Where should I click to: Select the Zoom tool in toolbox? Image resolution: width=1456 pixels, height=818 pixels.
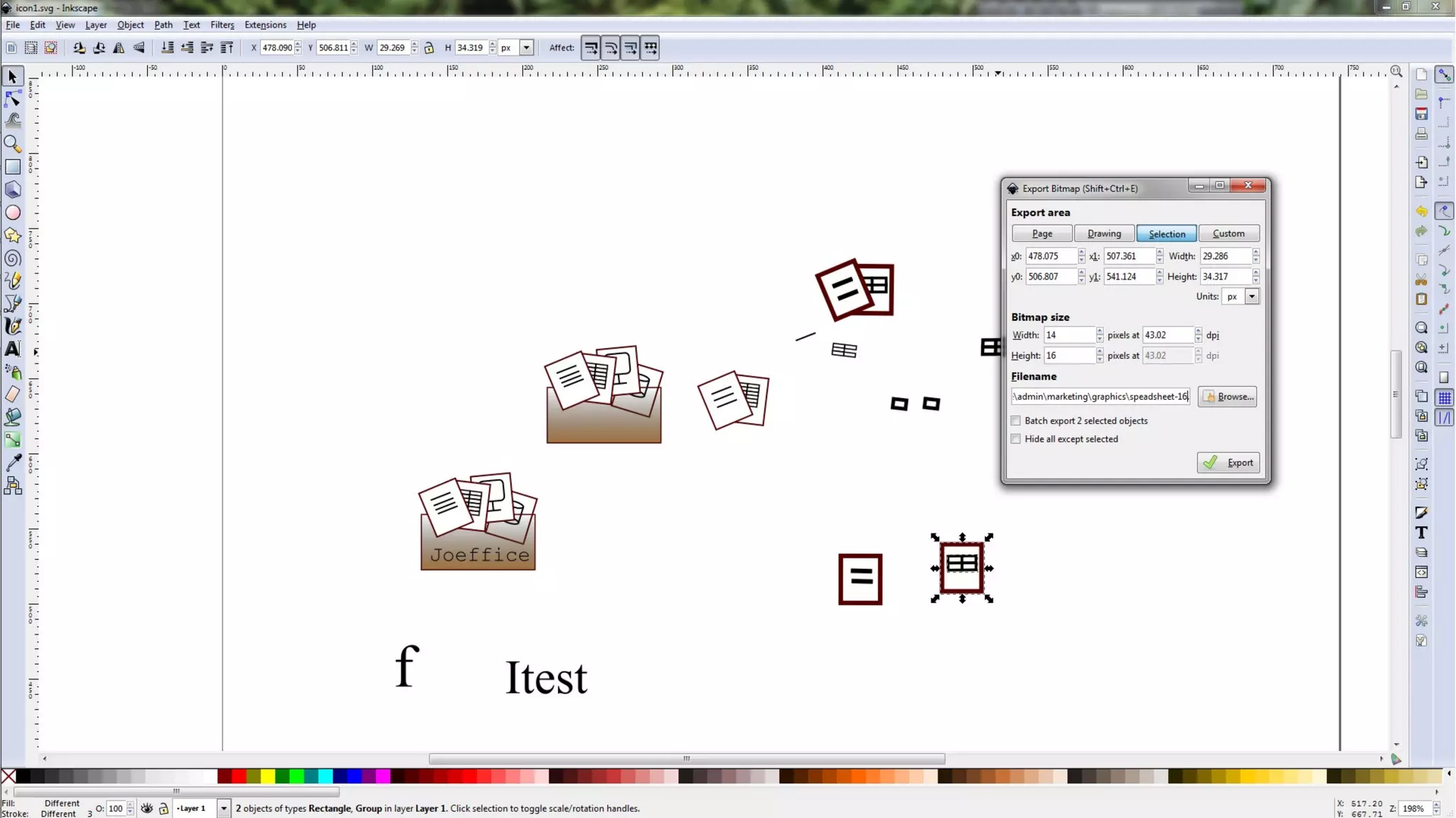[13, 144]
